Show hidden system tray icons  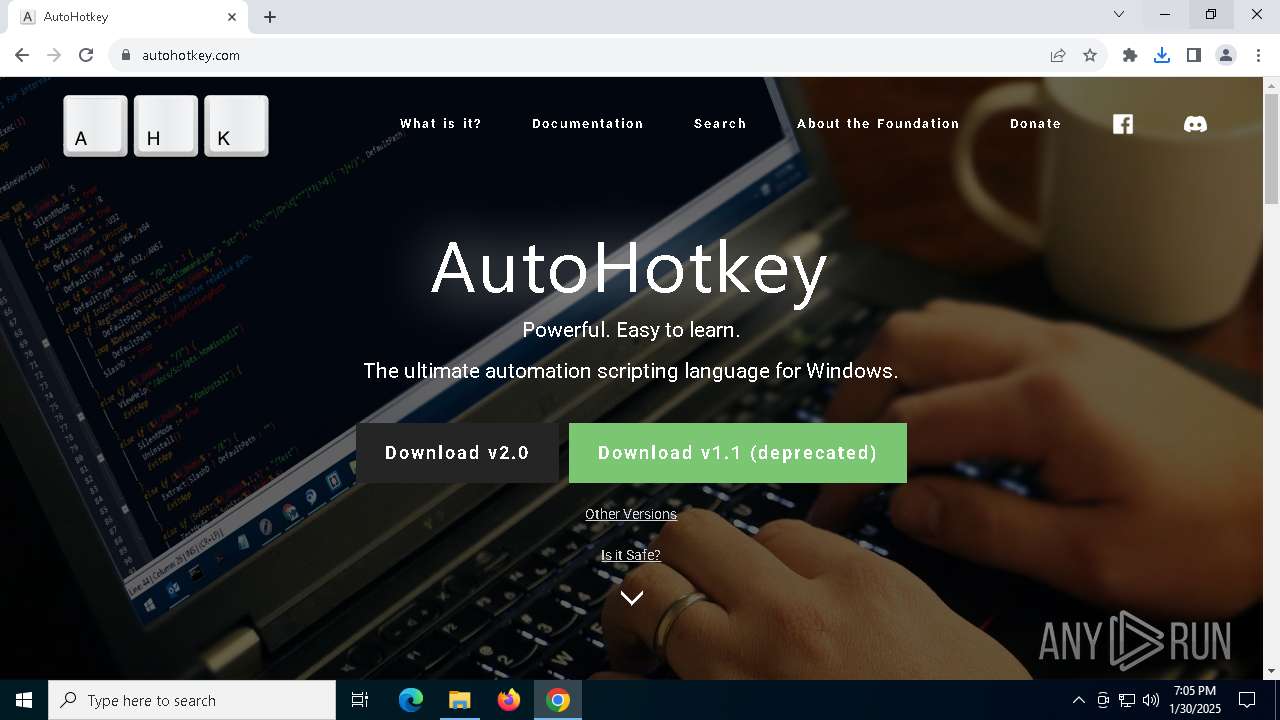1078,700
